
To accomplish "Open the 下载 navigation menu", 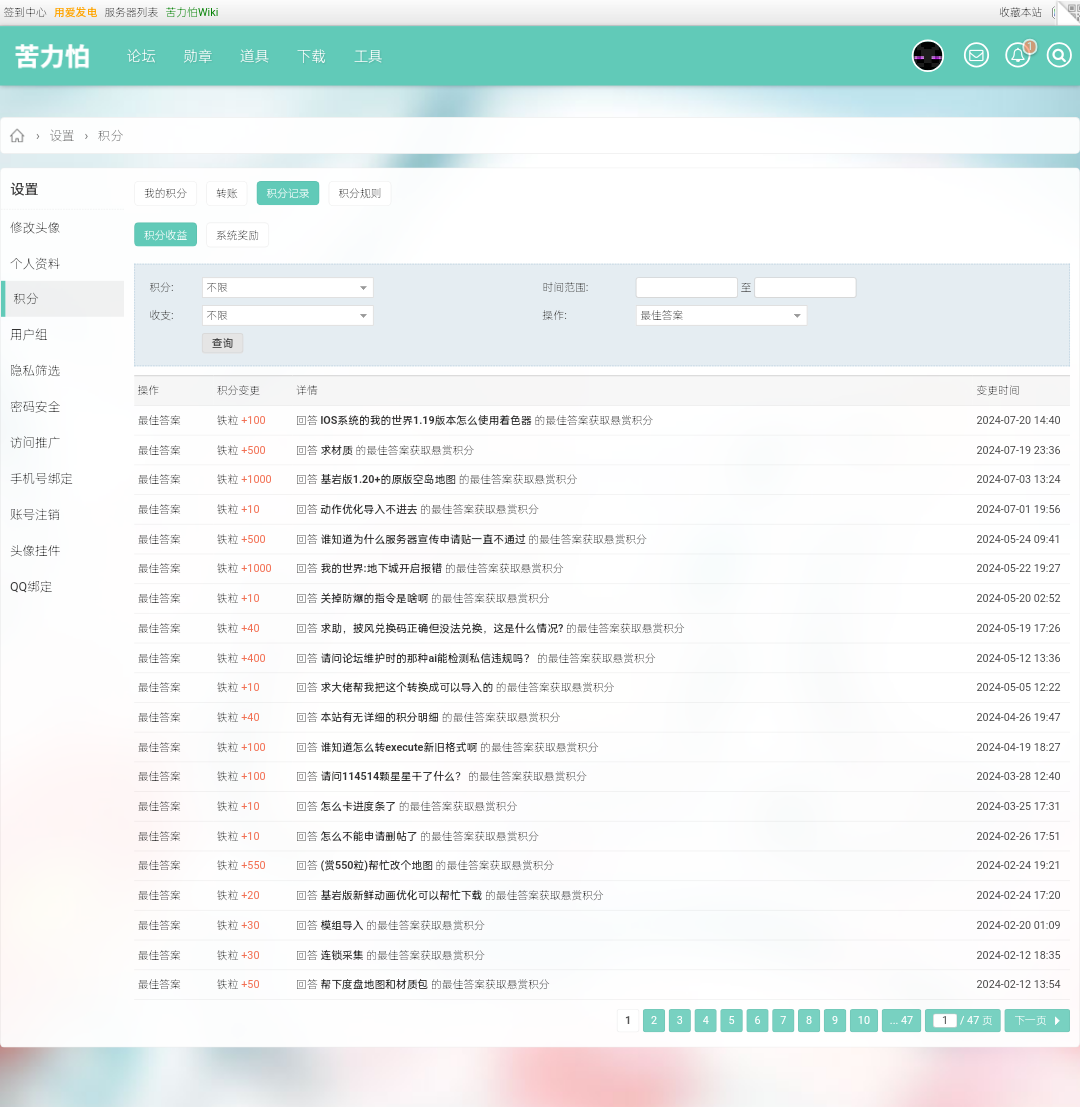I will coord(311,56).
